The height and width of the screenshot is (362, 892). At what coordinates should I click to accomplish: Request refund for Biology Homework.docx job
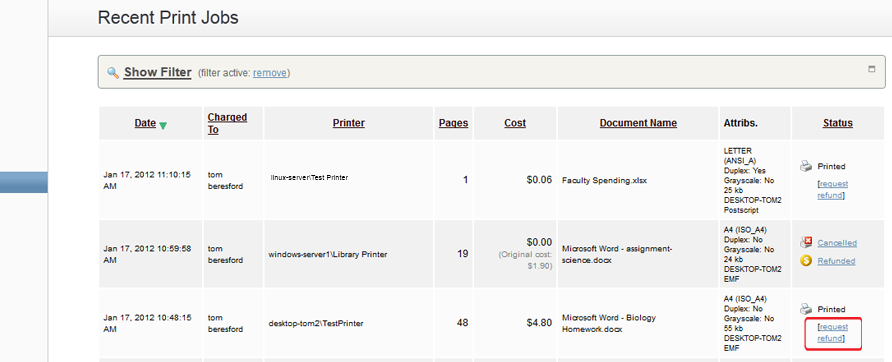coord(832,332)
